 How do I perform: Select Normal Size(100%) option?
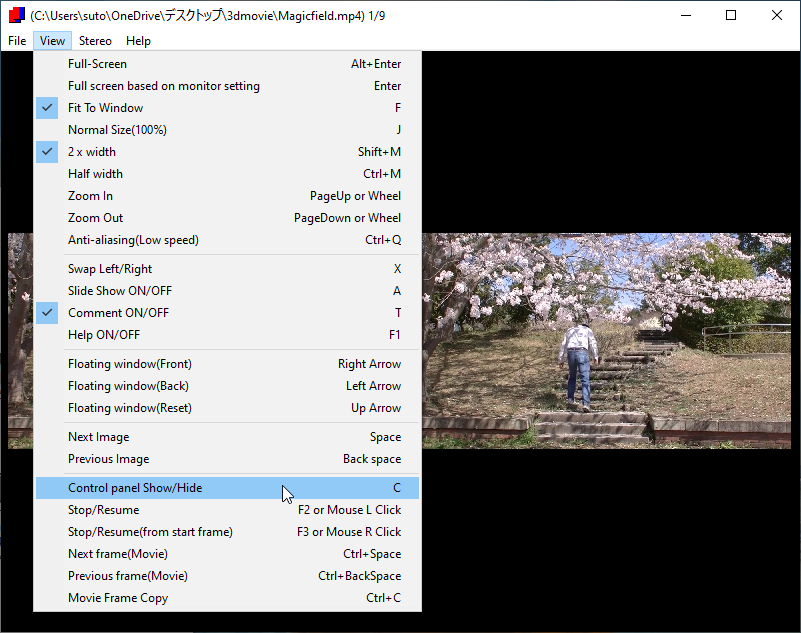(x=227, y=130)
